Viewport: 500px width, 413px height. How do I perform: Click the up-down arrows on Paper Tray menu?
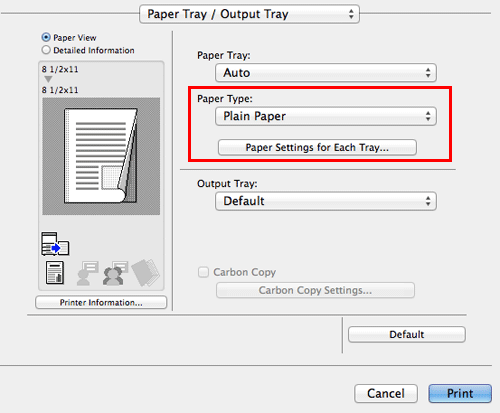[428, 73]
